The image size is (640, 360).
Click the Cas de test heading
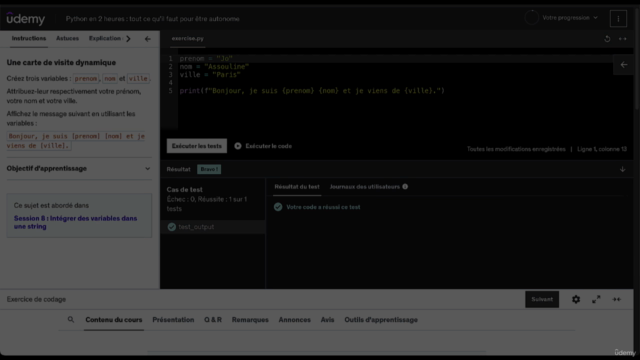(184, 189)
